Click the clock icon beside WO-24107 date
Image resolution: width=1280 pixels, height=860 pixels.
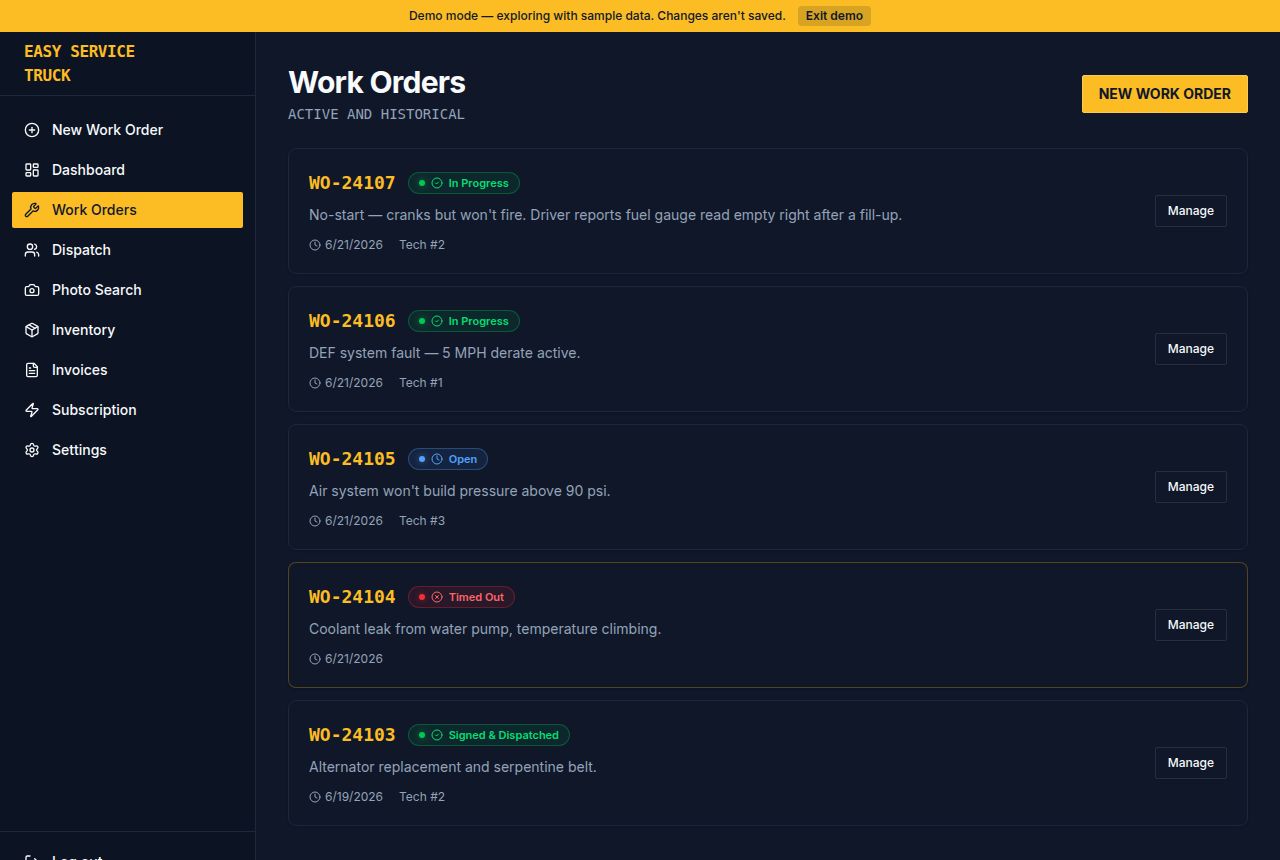315,245
